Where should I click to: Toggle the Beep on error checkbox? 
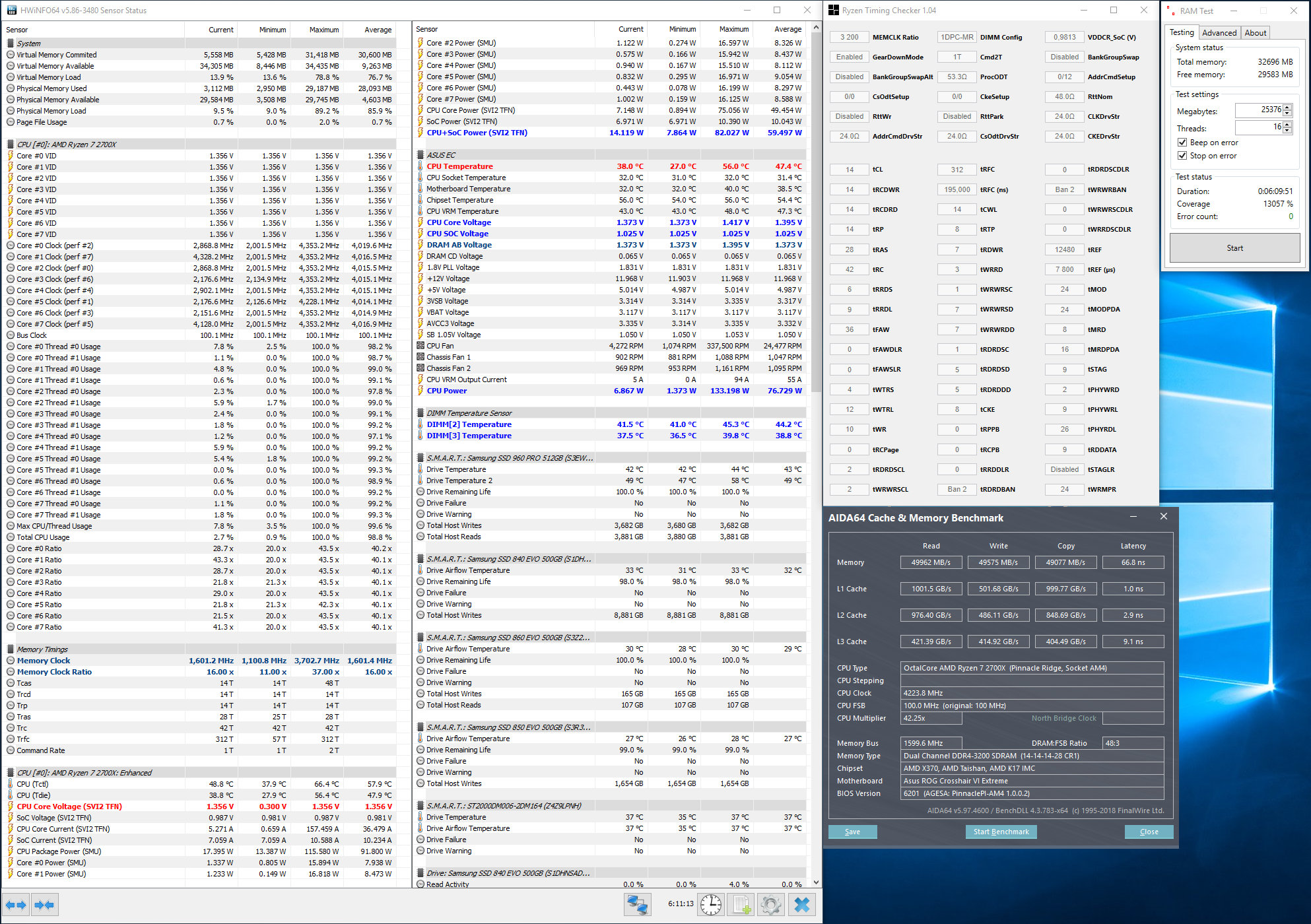click(x=1182, y=143)
